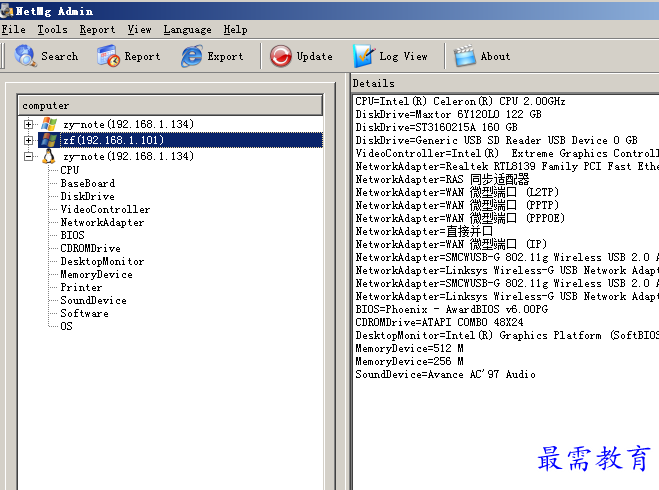Click the About clapperboard icon
The image size is (659, 490).
pos(464,56)
